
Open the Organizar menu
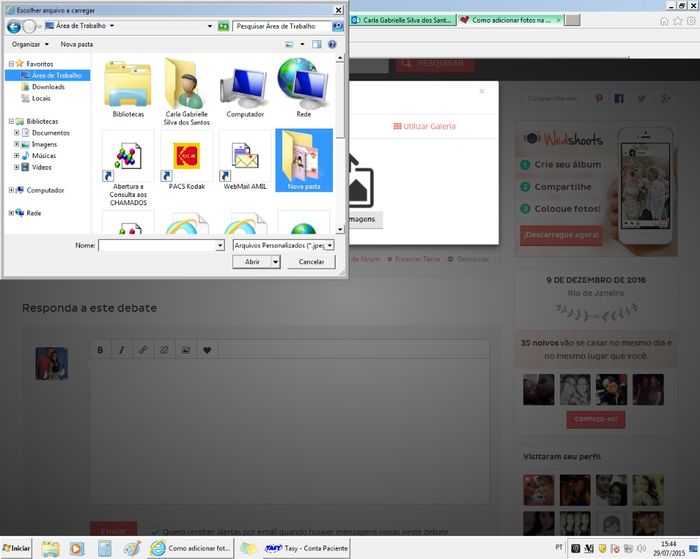click(x=30, y=44)
